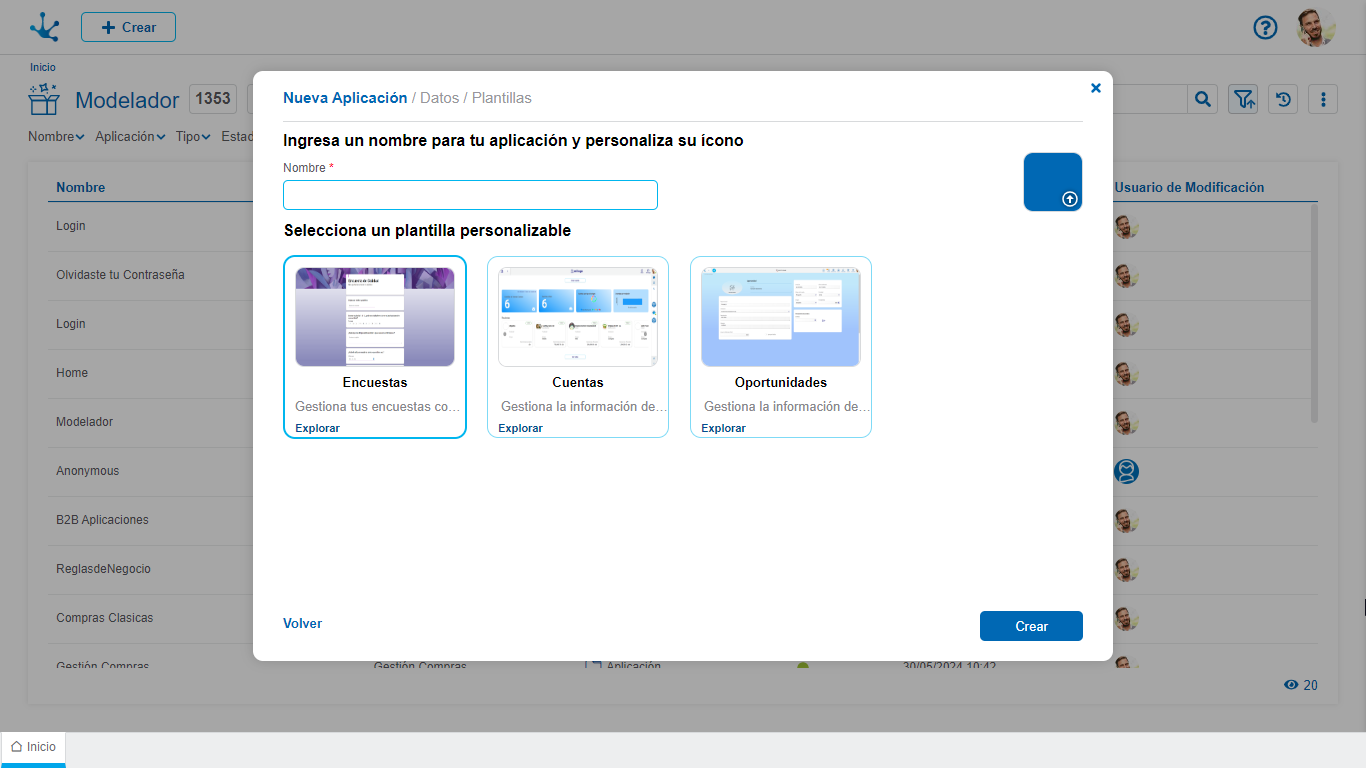Upload an app icon using the blue plus square
The width and height of the screenshot is (1366, 768).
(x=1052, y=182)
